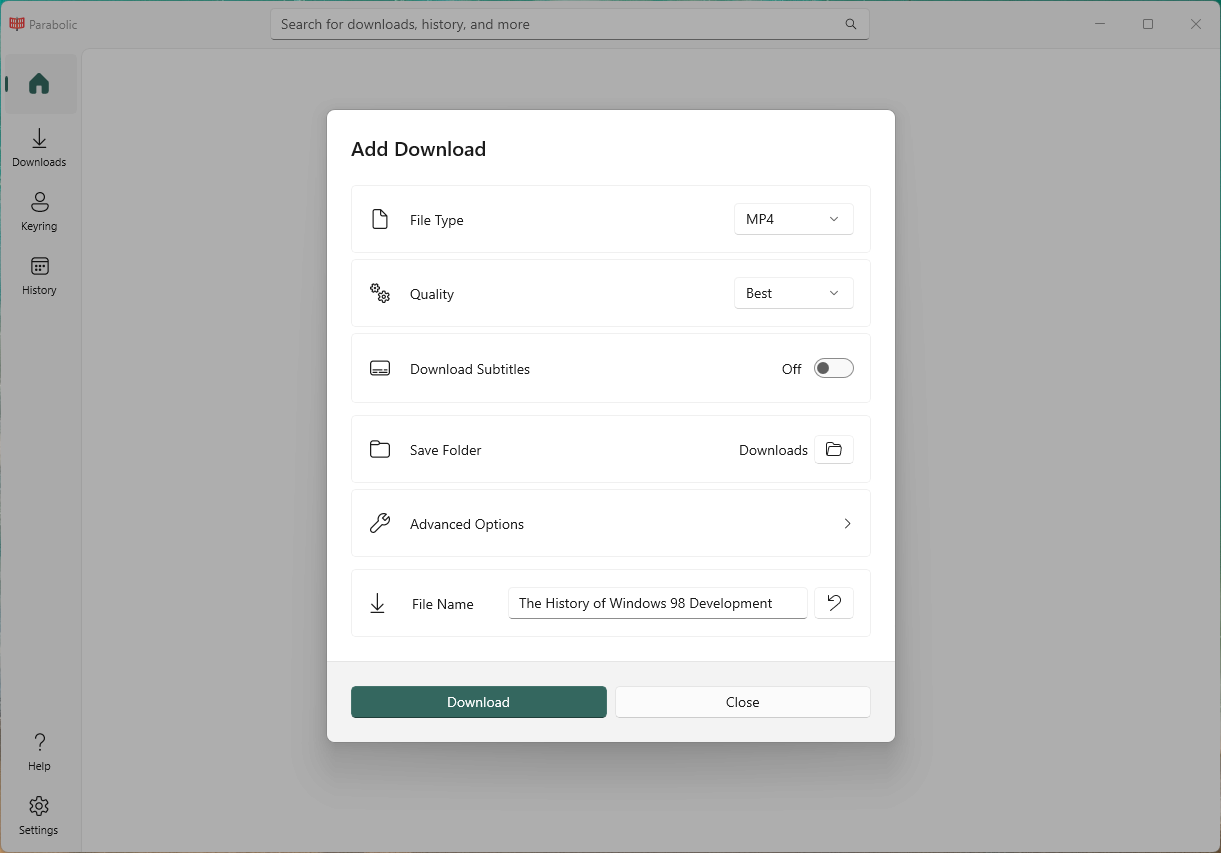1221x853 pixels.
Task: Open the Help sidebar item
Action: pos(40,751)
